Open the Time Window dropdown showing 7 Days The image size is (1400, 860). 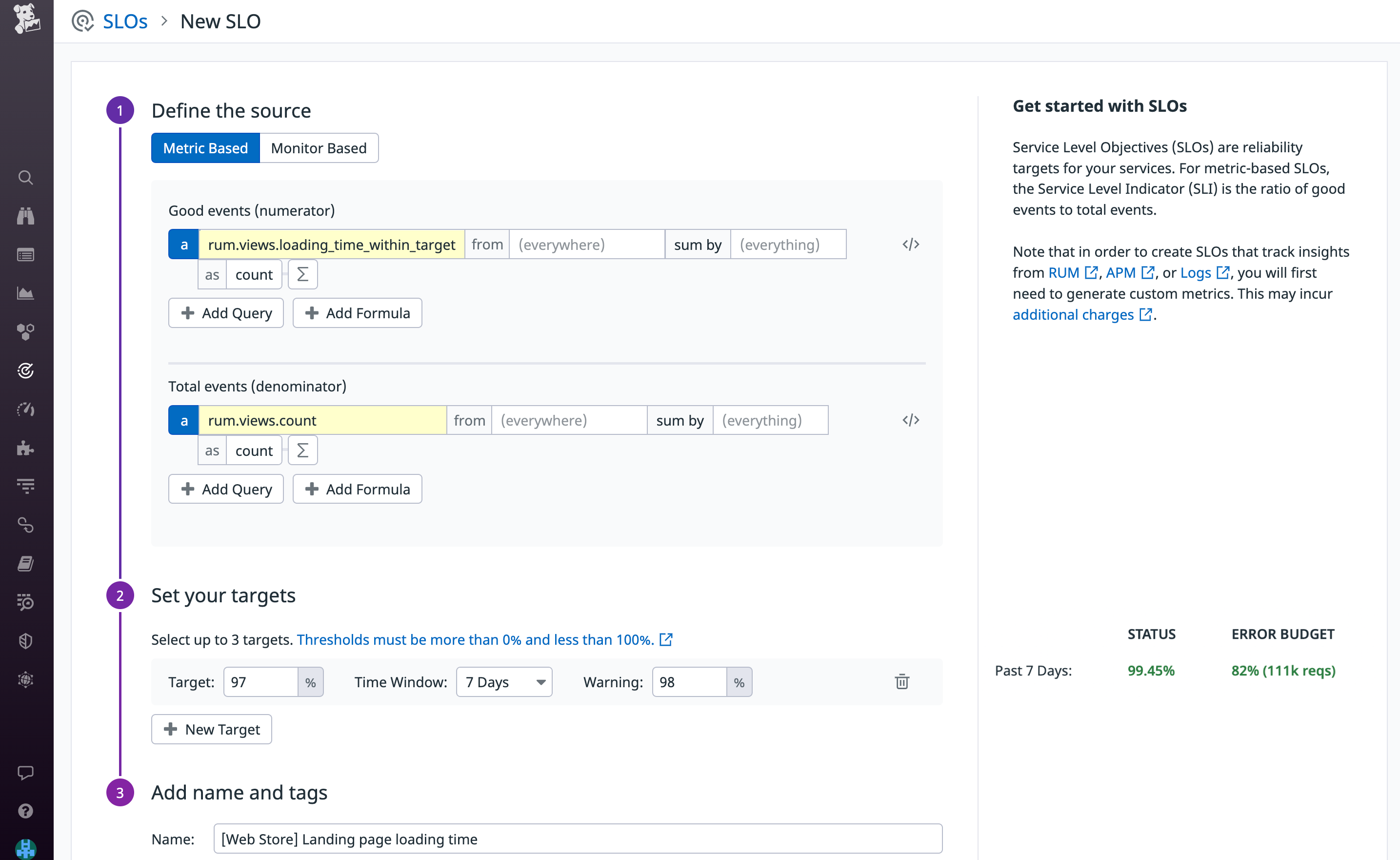[x=503, y=681]
